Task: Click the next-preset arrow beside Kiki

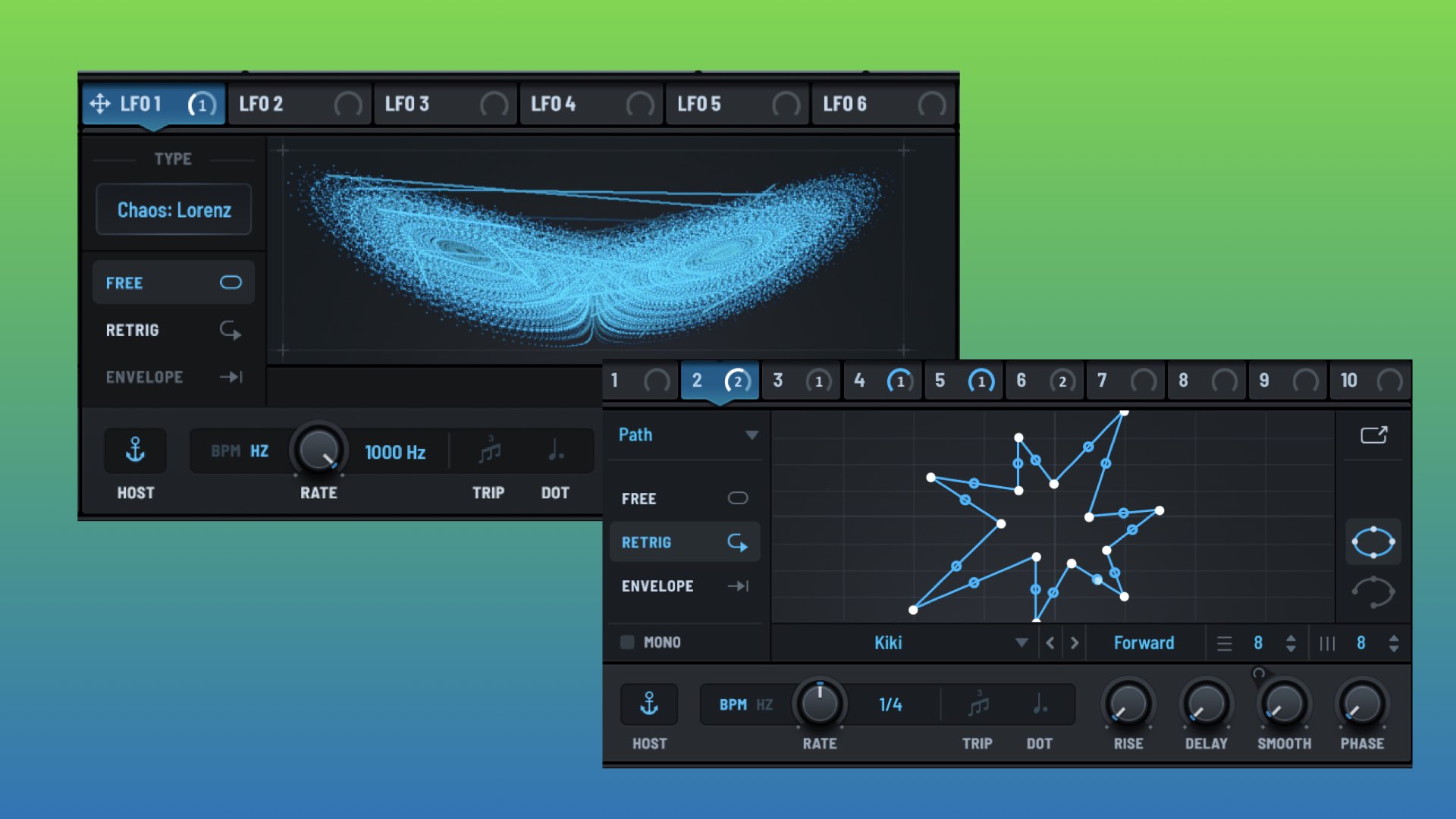Action: (x=1075, y=642)
